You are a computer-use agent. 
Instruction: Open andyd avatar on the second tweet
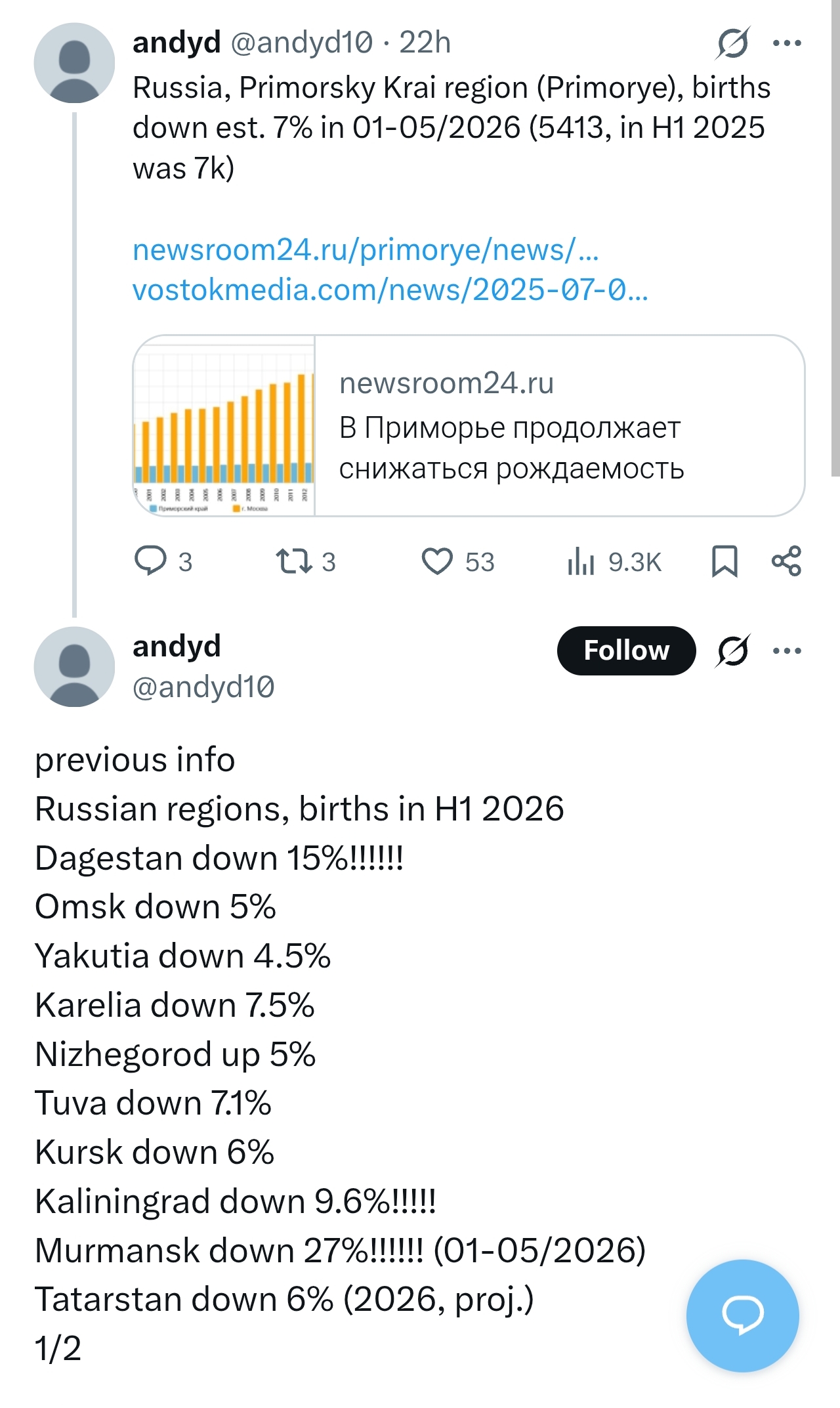[x=74, y=667]
